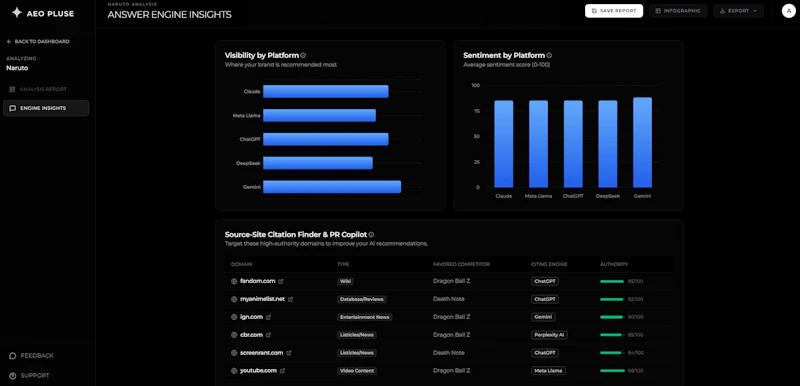This screenshot has width=800, height=386.
Task: Click Death Note in myanimelist.net row
Action: pos(448,299)
